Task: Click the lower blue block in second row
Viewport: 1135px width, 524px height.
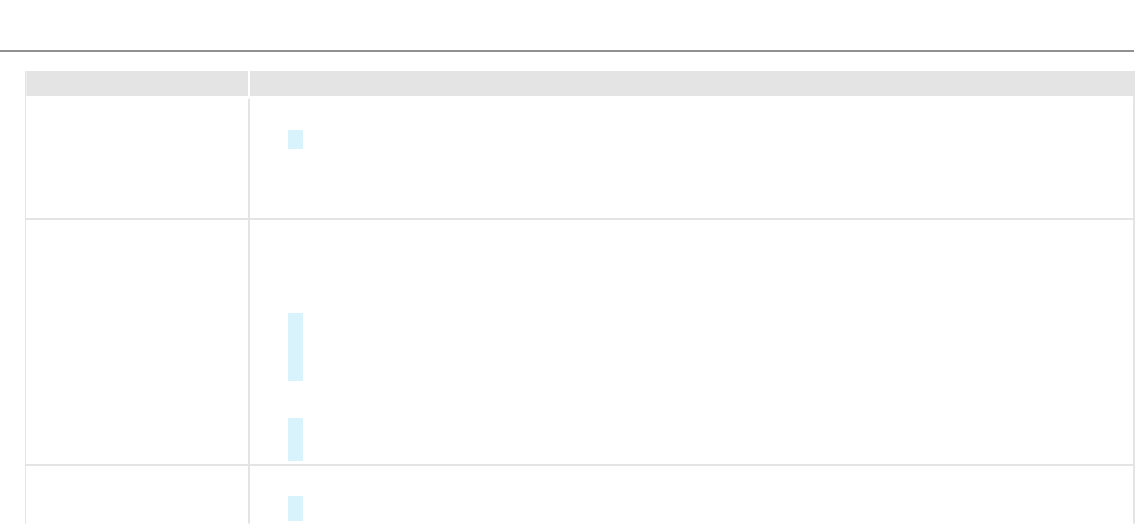Action: 295,439
